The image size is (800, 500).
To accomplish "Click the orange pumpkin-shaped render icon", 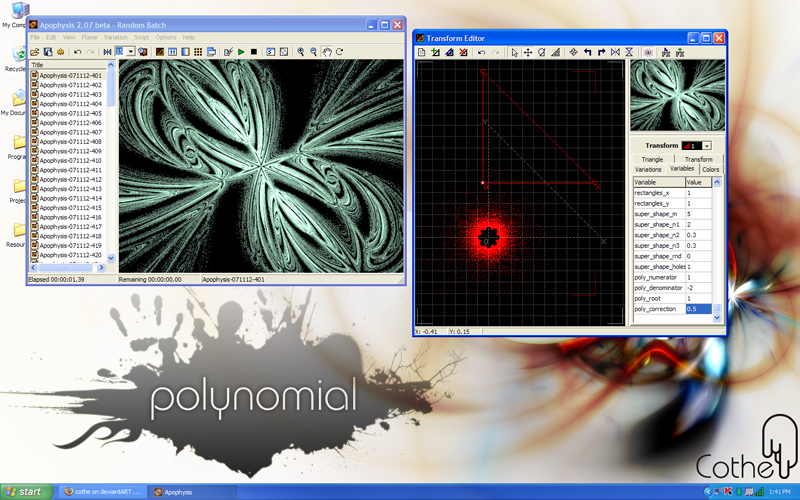I will click(x=60, y=52).
